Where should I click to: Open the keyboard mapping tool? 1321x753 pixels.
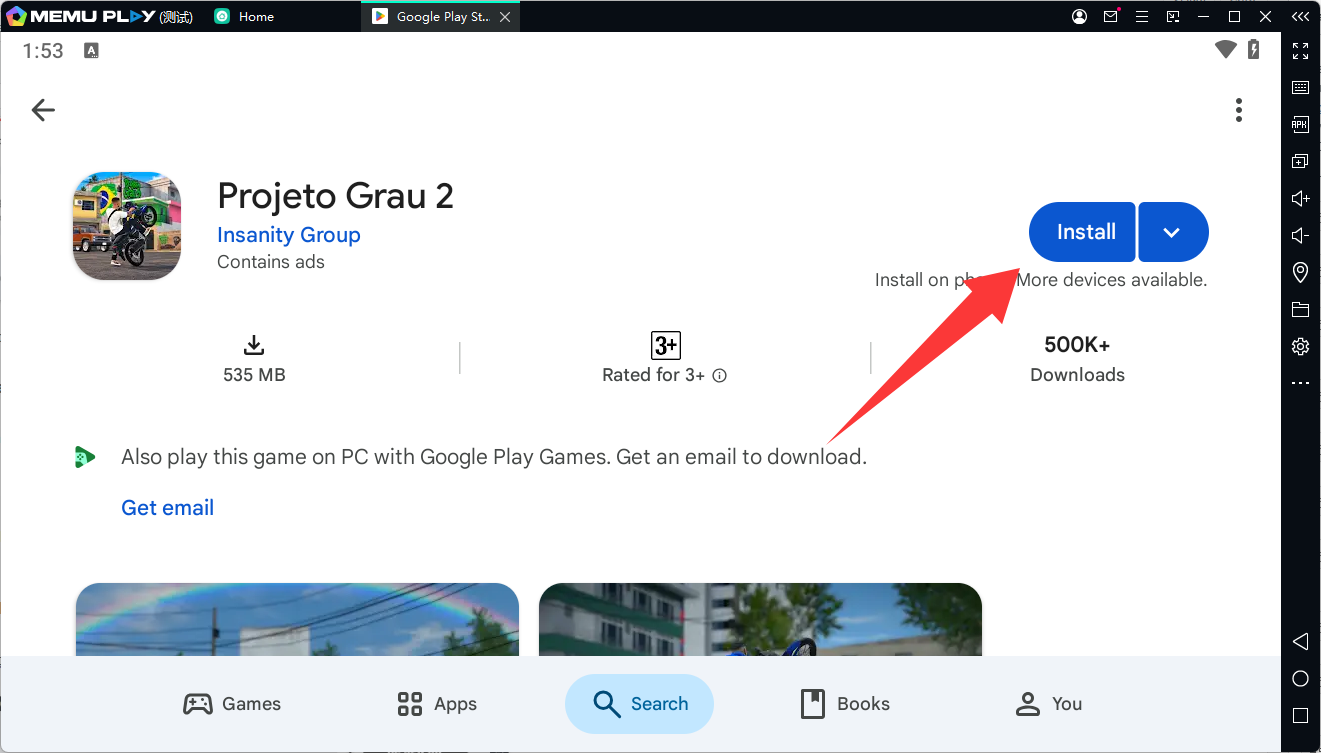pos(1301,88)
